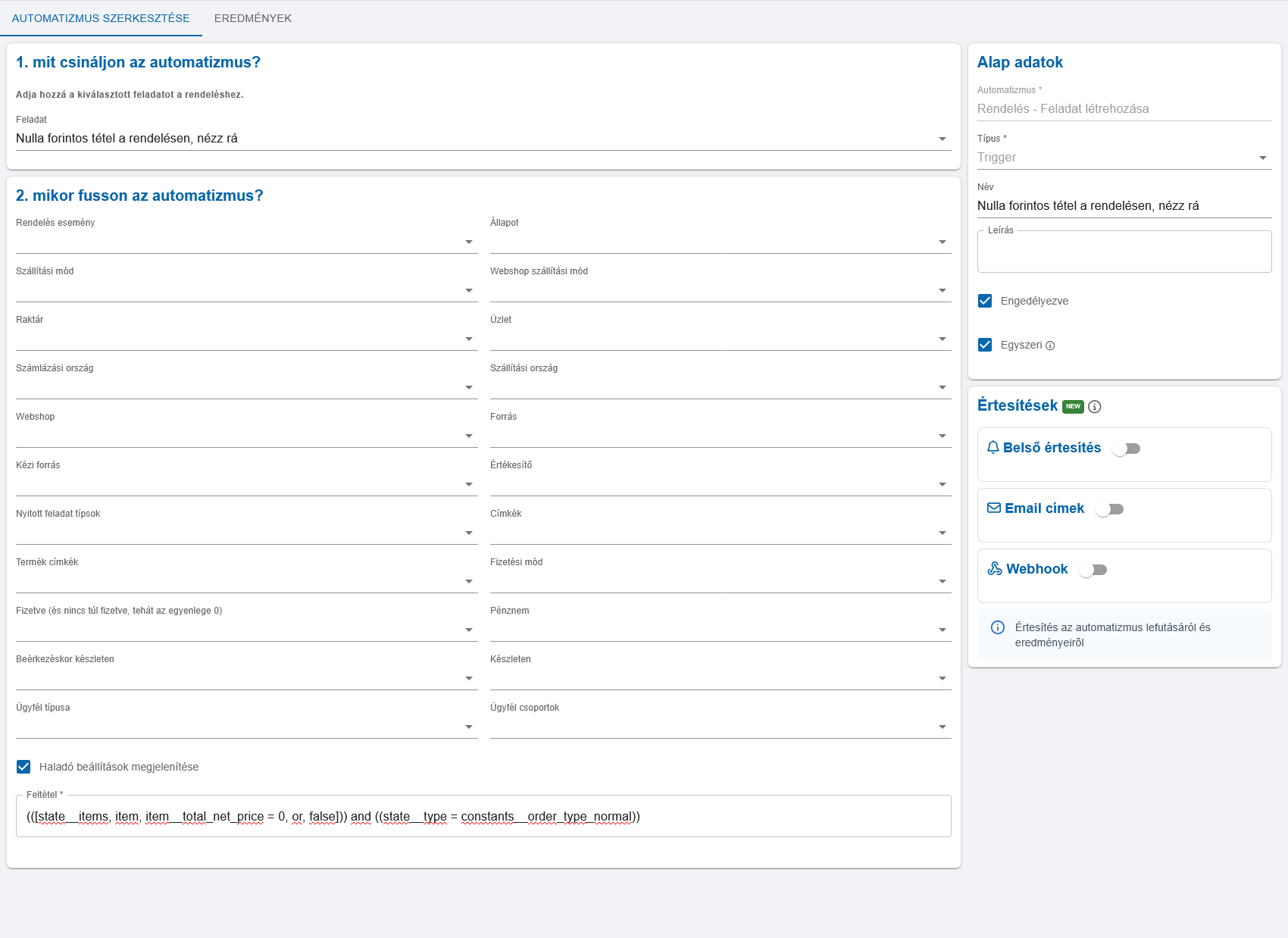Viewport: 1288px width, 938px height.
Task: Open the Szállítási ország dropdown
Action: (721, 387)
